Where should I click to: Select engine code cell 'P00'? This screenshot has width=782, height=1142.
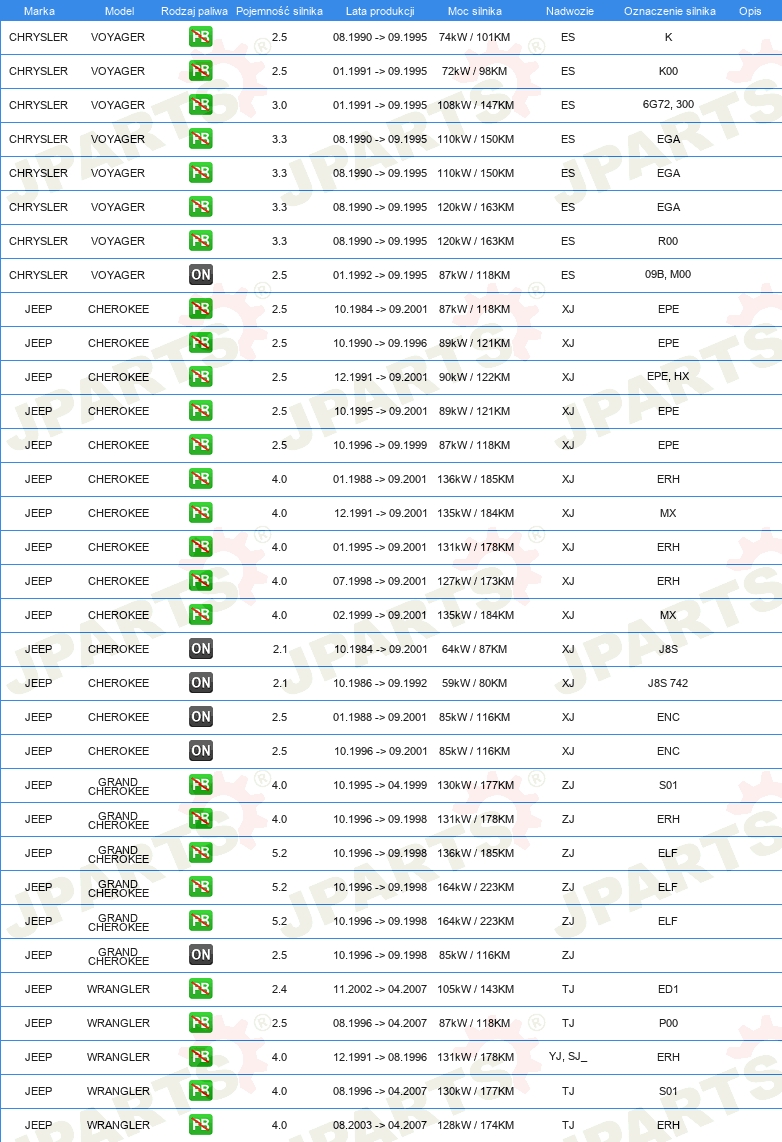coord(668,1023)
